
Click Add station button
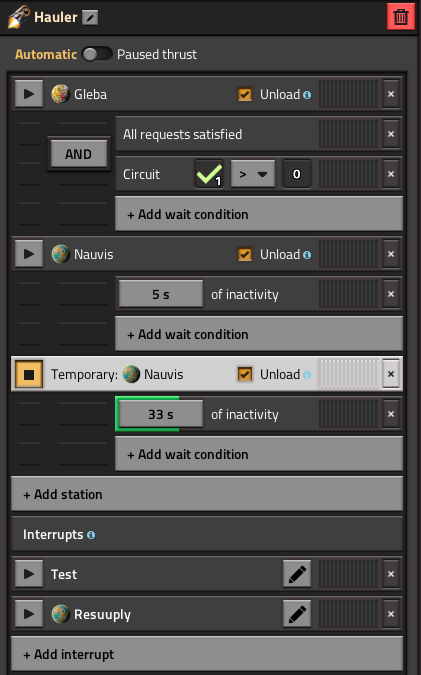point(207,494)
